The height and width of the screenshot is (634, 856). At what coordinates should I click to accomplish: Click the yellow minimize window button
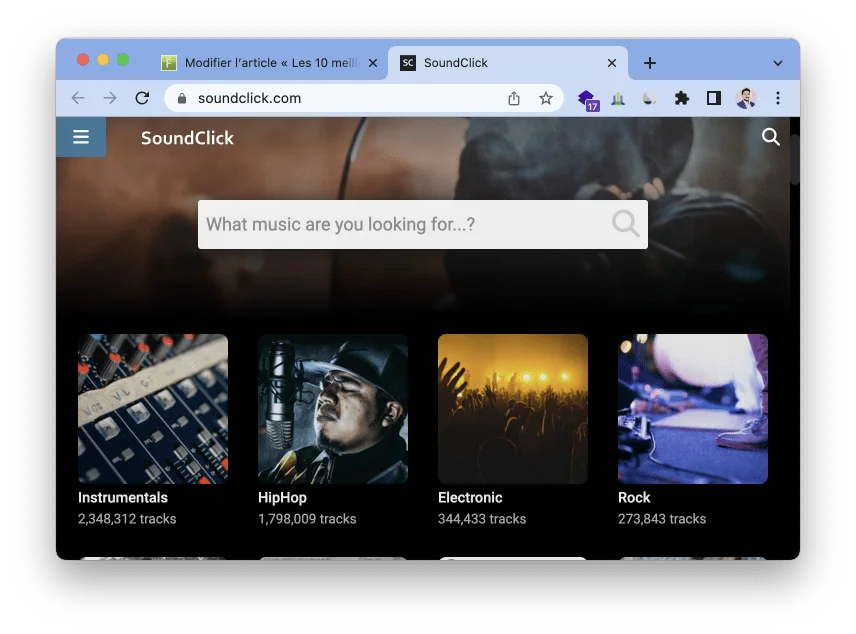point(103,60)
